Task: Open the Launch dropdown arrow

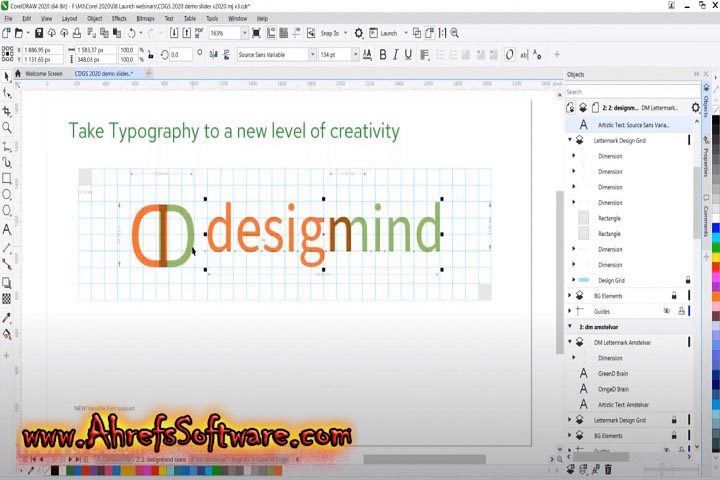Action: click(405, 33)
